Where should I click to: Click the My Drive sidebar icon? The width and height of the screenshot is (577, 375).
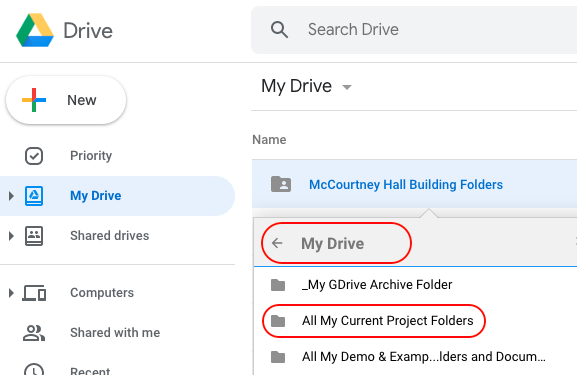pyautogui.click(x=34, y=195)
